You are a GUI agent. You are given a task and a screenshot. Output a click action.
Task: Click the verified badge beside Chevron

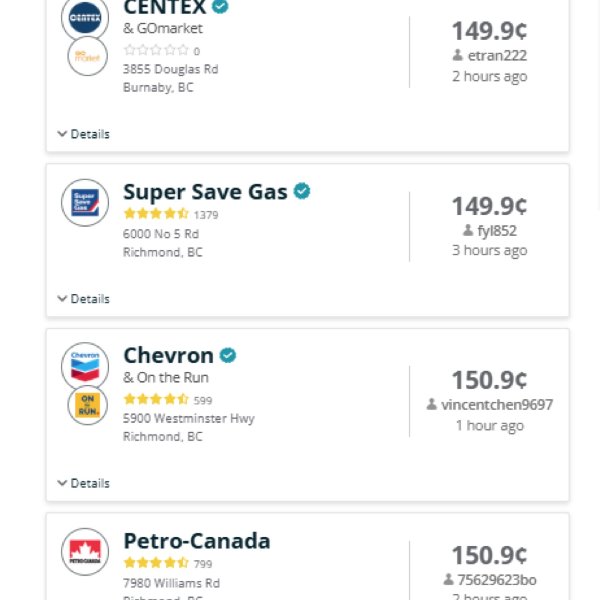click(228, 355)
